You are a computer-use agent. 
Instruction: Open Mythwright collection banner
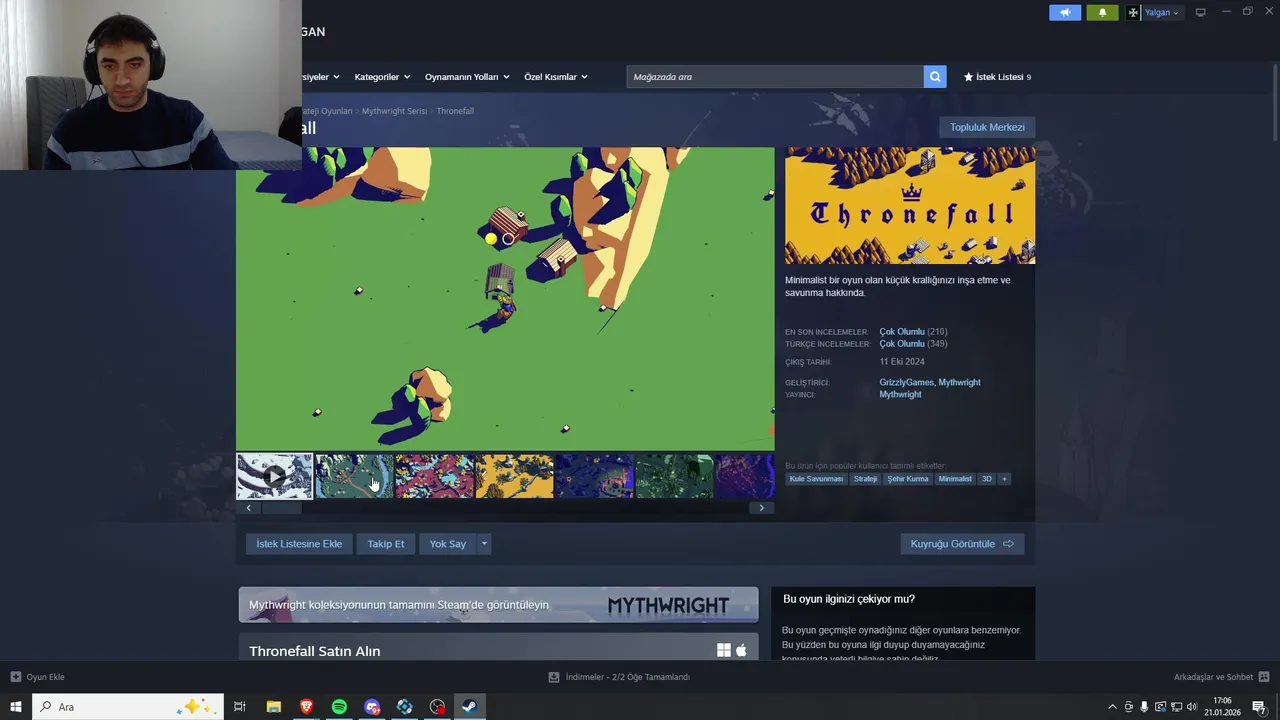498,605
